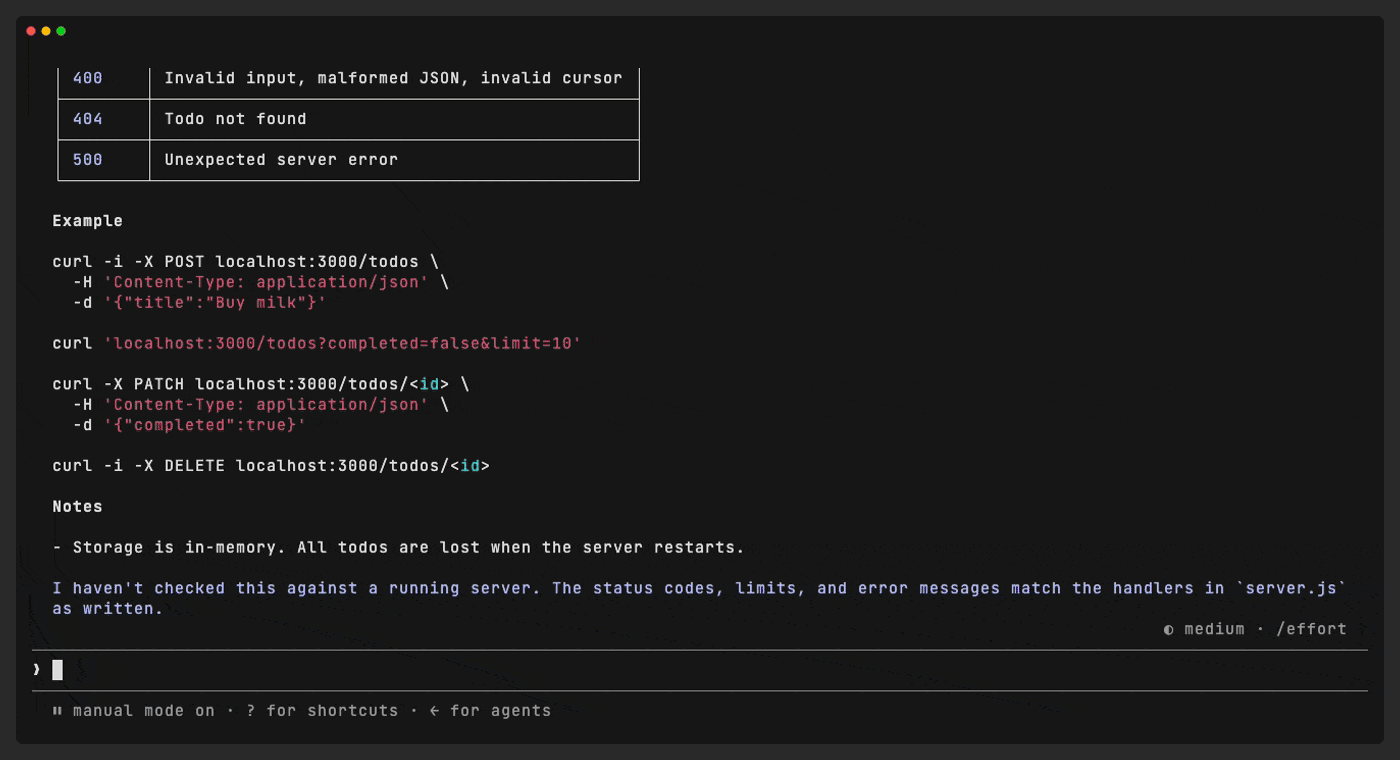This screenshot has width=1400, height=760.
Task: Click the "Storage is in-memory" note line
Action: [399, 548]
